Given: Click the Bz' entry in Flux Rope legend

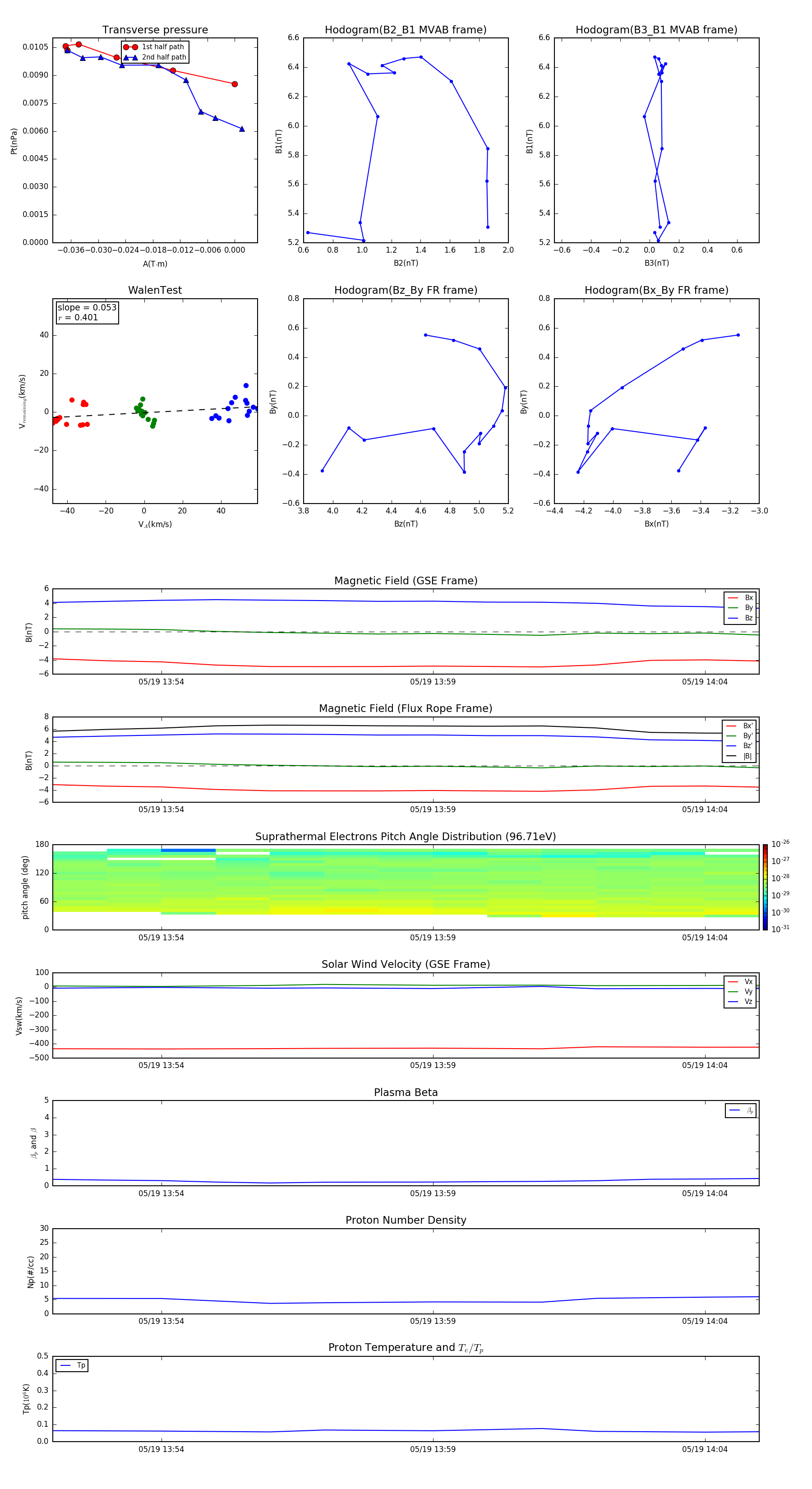Looking at the screenshot, I should pos(739,746).
